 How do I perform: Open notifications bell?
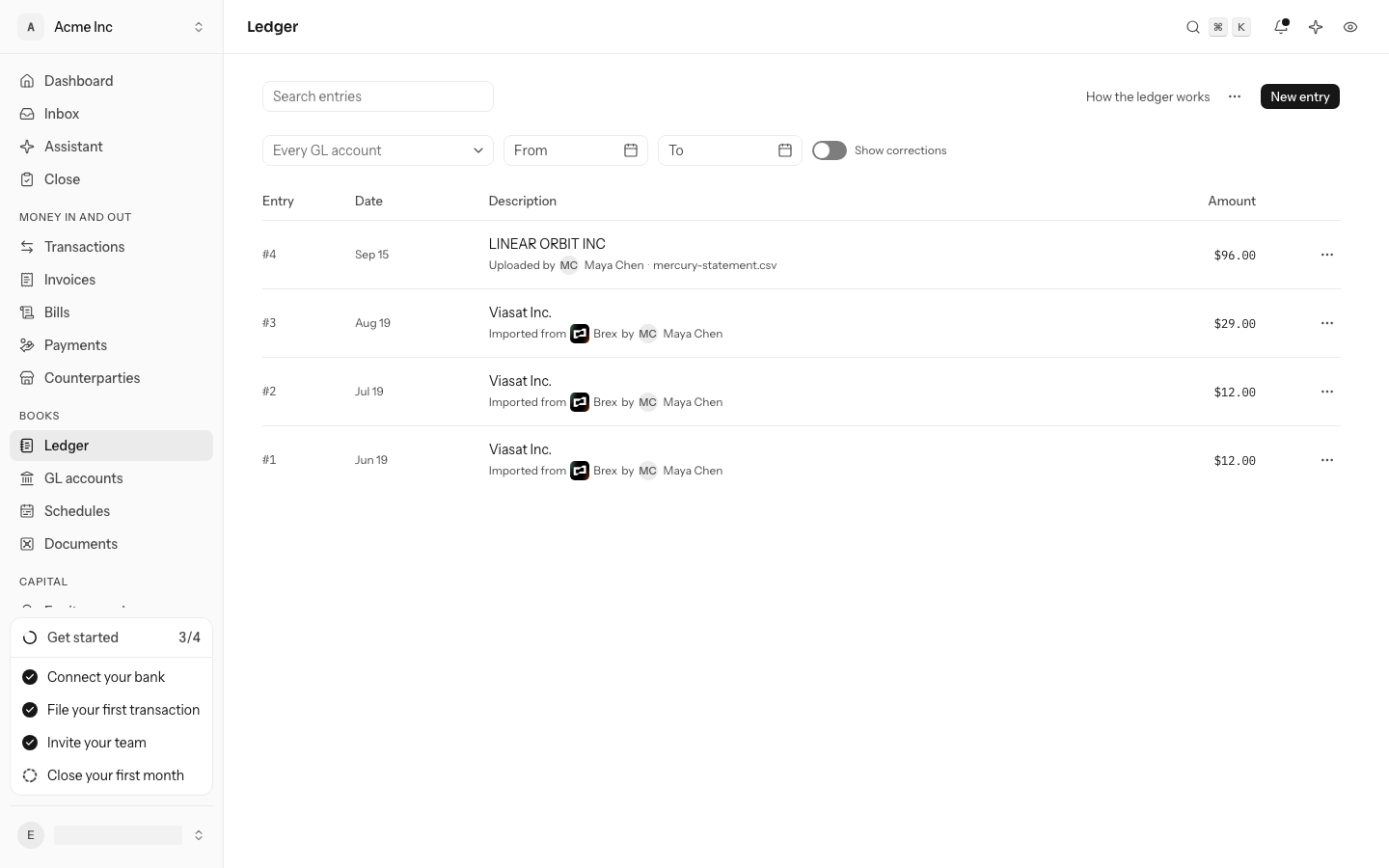pyautogui.click(x=1281, y=27)
